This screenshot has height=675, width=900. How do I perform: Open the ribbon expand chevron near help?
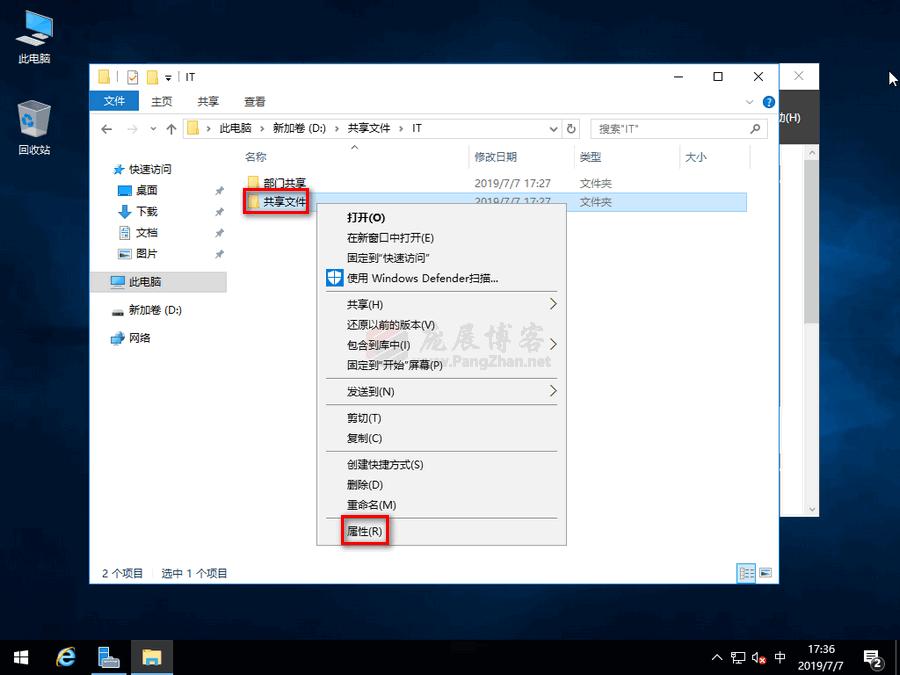click(749, 101)
